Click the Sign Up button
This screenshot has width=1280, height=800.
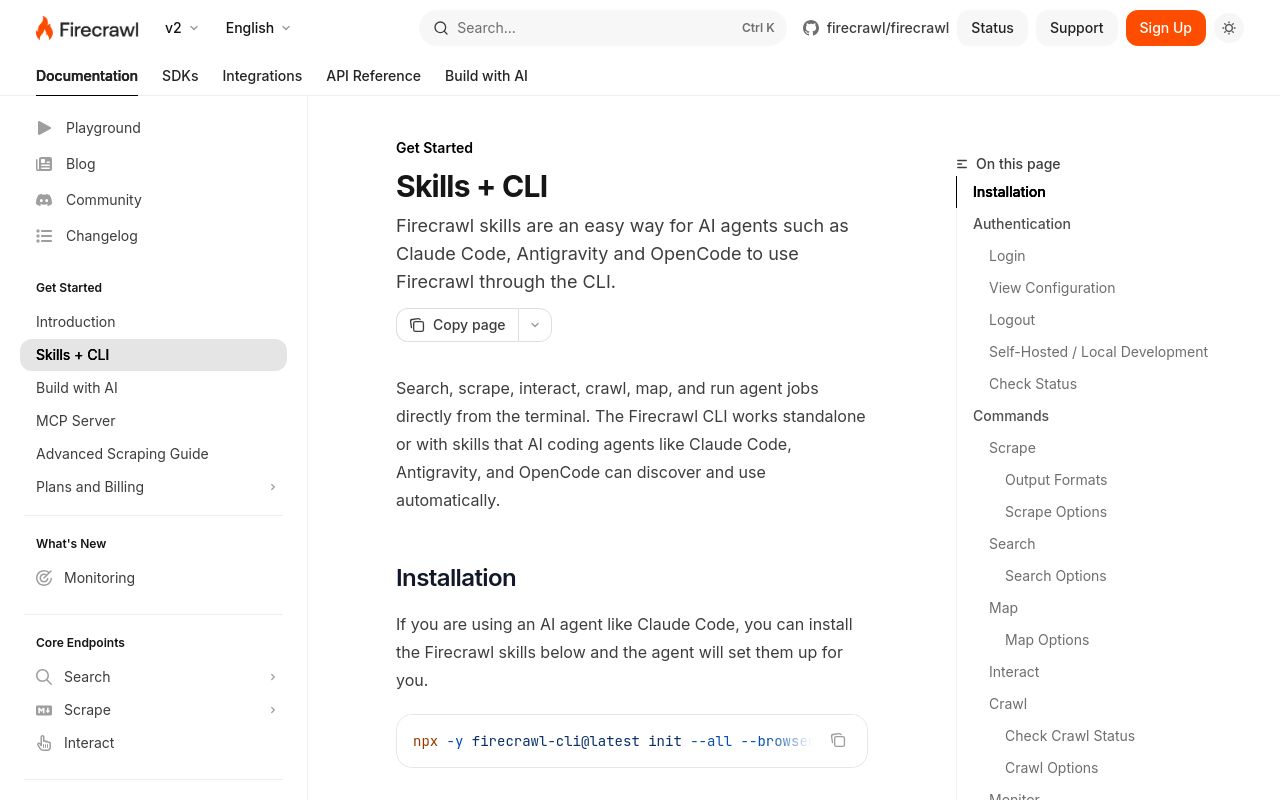[x=1165, y=28]
